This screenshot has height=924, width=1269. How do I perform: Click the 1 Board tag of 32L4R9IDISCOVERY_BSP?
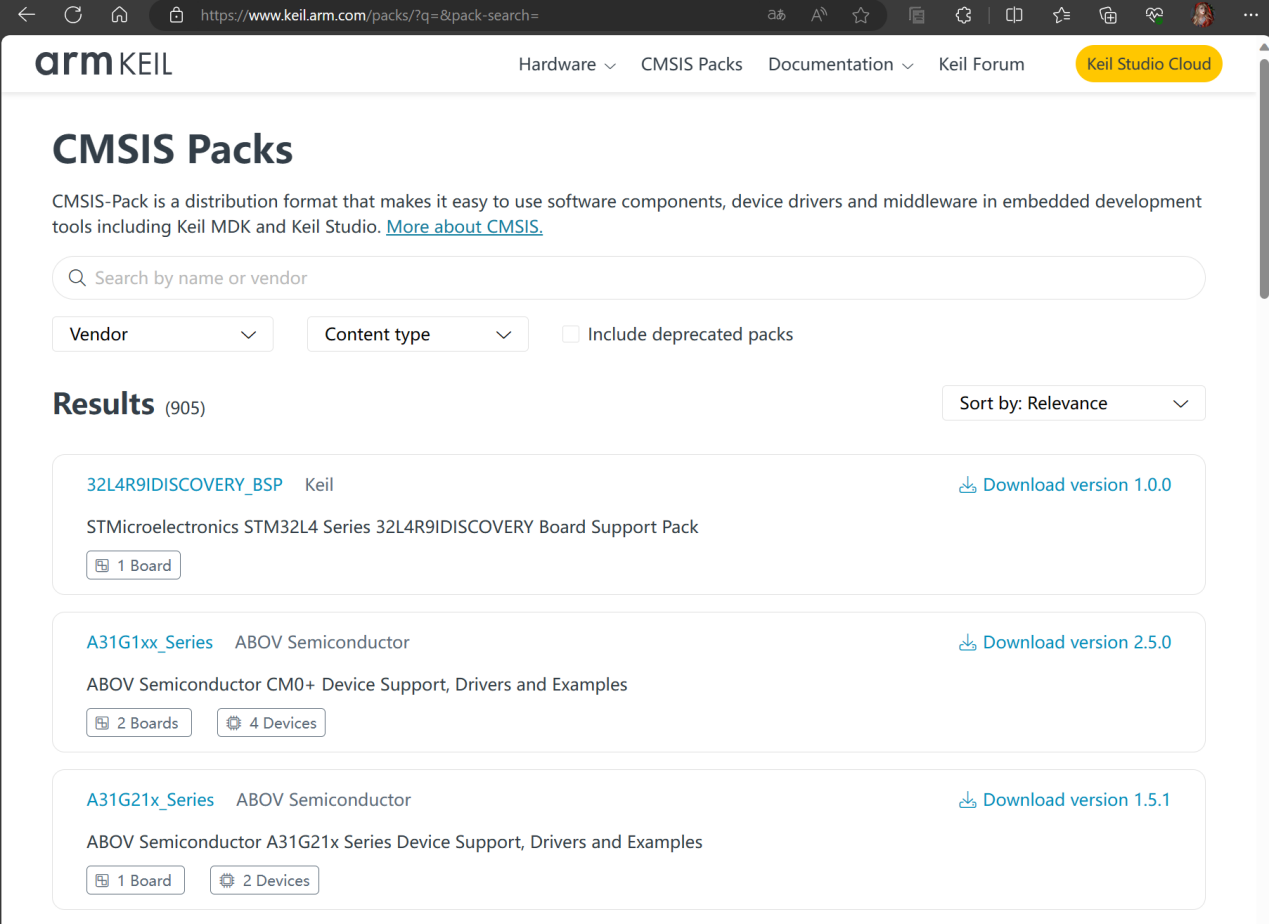tap(133, 565)
